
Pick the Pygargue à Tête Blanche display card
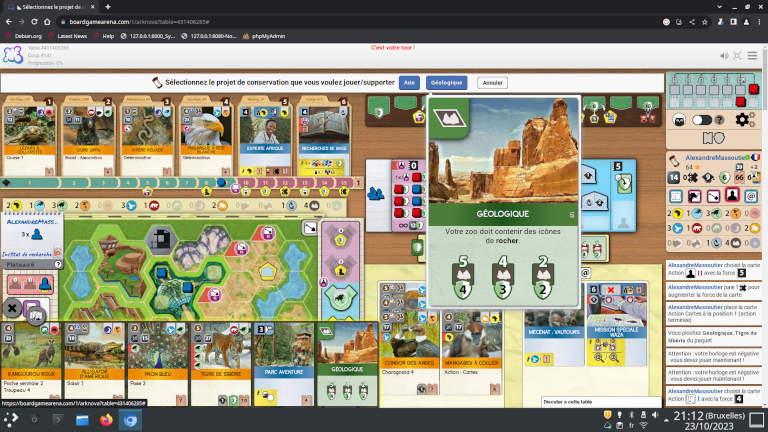tap(206, 136)
